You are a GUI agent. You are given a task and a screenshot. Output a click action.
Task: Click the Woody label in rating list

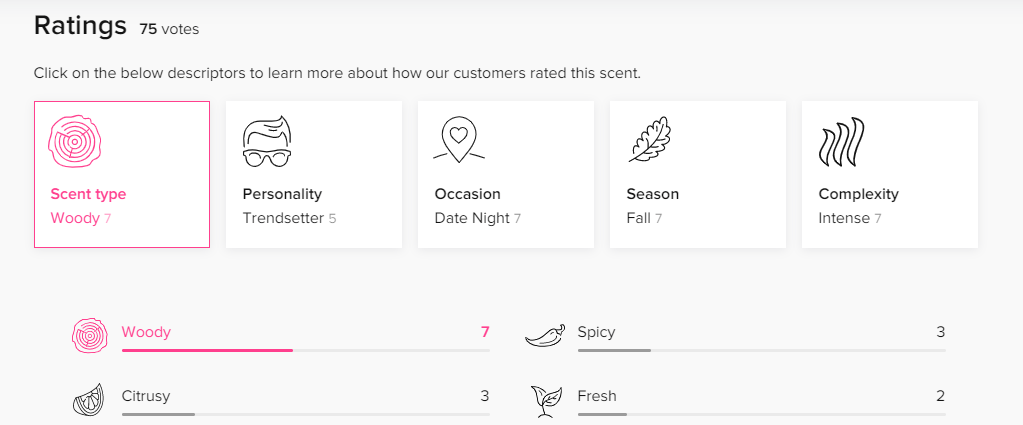point(146,332)
